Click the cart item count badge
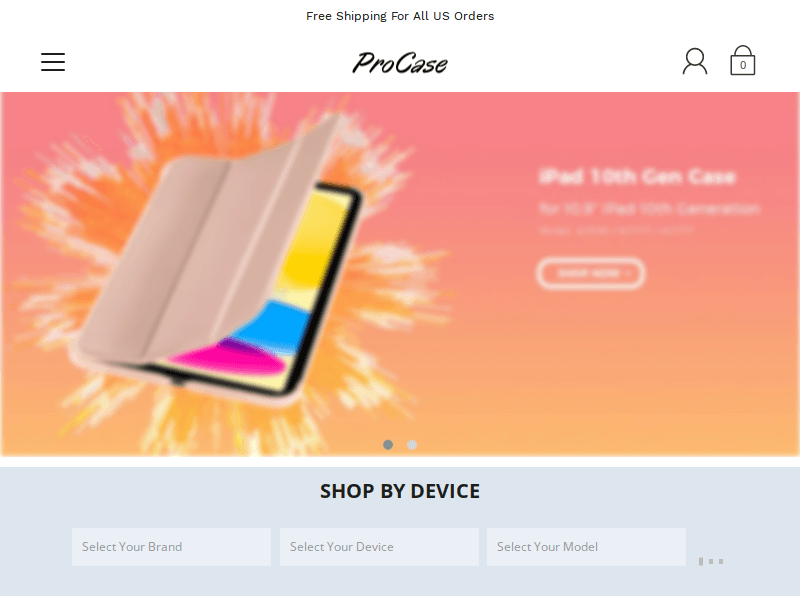The width and height of the screenshot is (800, 600). tap(743, 65)
